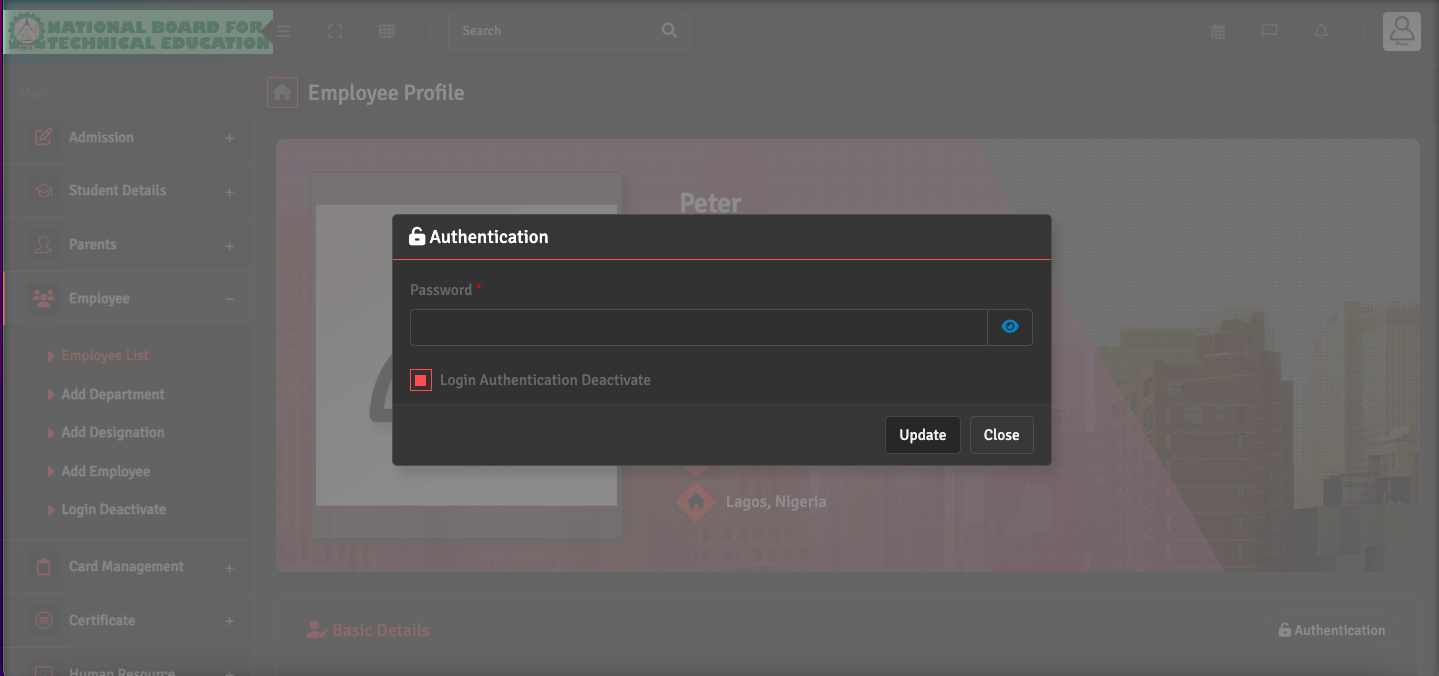
Task: Close the Authentication dialog
Action: (x=1001, y=435)
